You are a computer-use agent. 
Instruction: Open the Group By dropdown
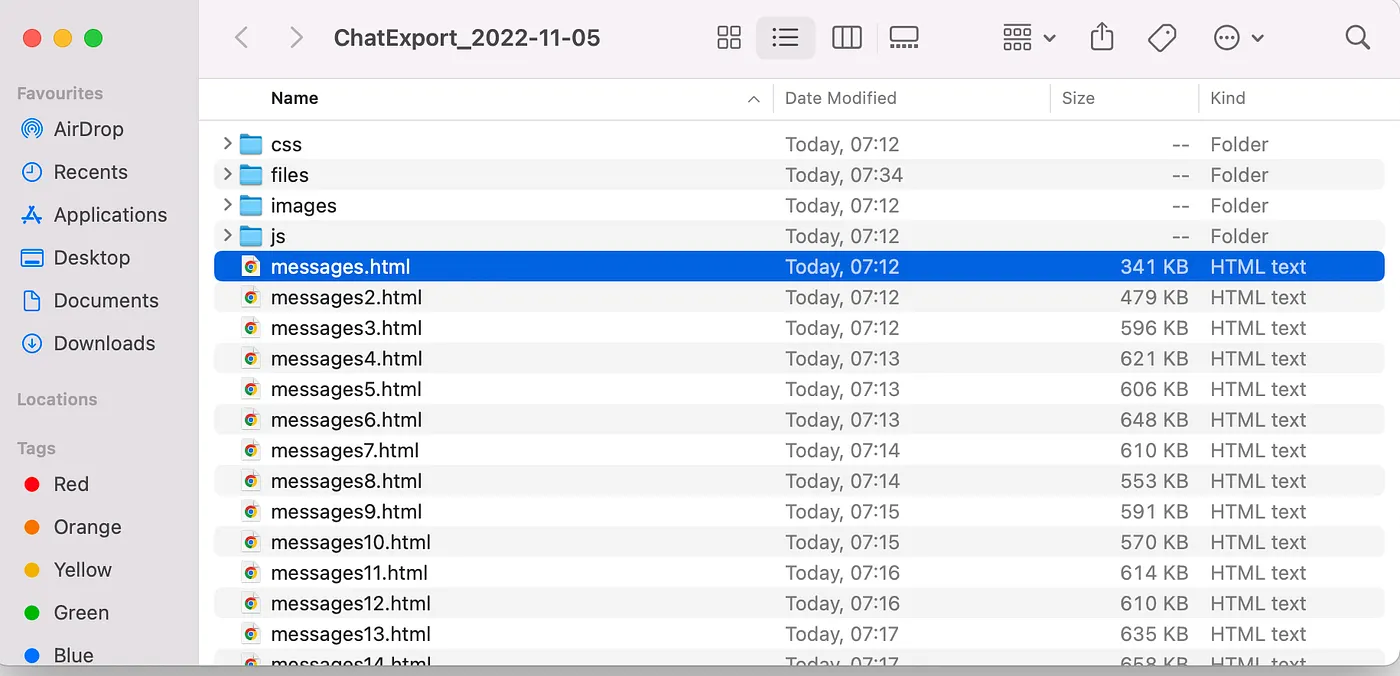click(x=1029, y=38)
